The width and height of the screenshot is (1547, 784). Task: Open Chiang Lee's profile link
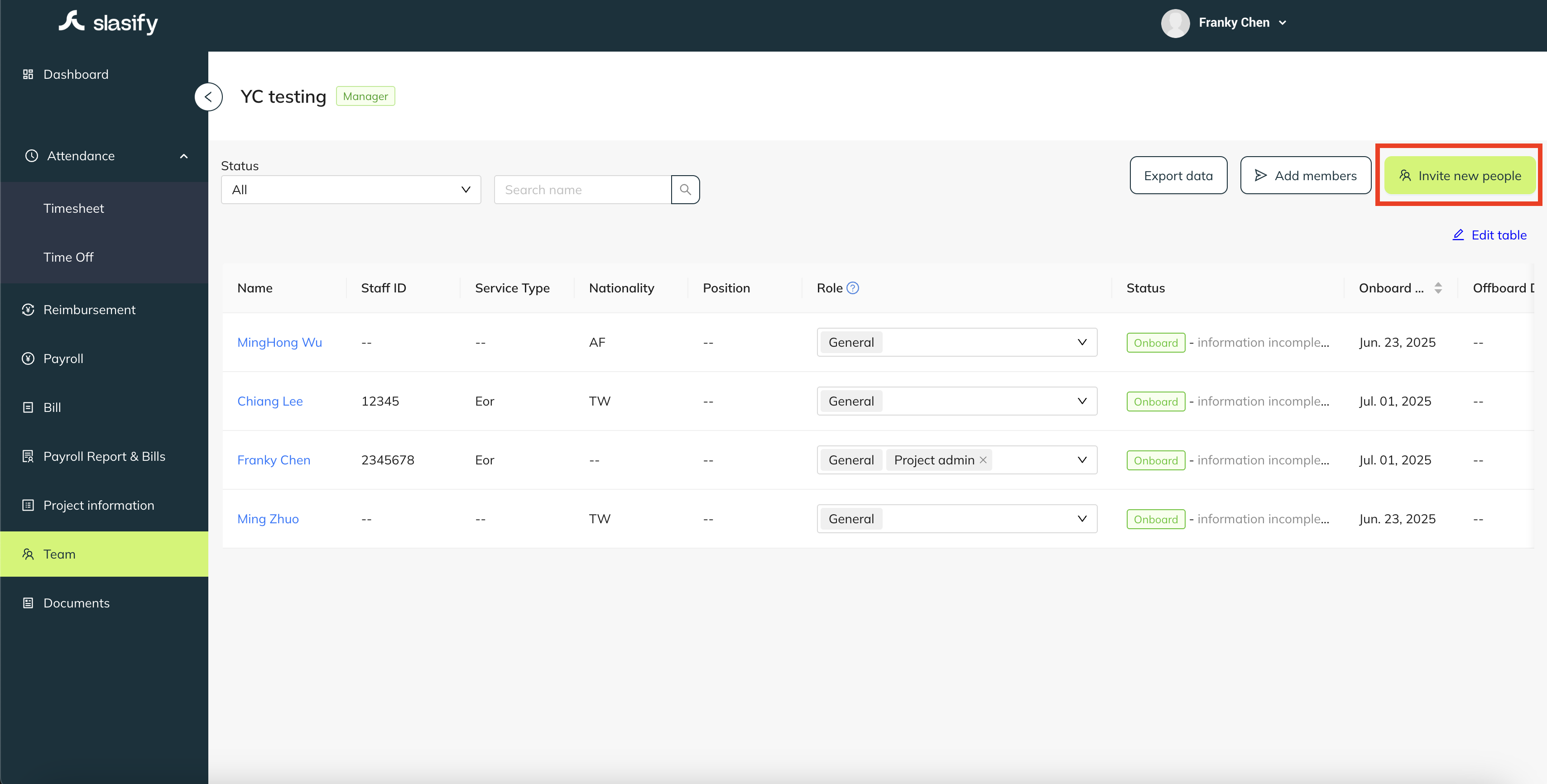pos(269,401)
